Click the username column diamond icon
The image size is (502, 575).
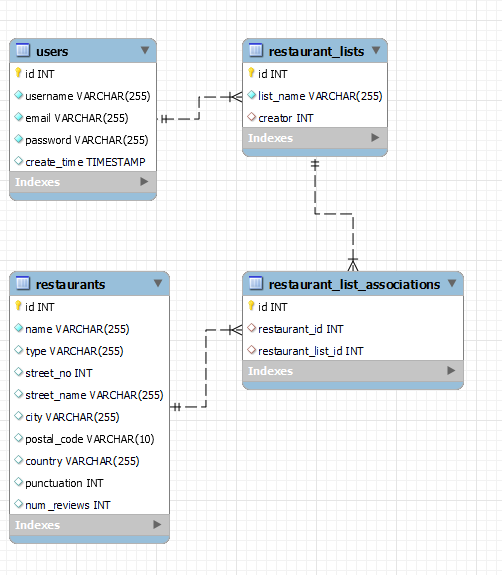(18, 95)
